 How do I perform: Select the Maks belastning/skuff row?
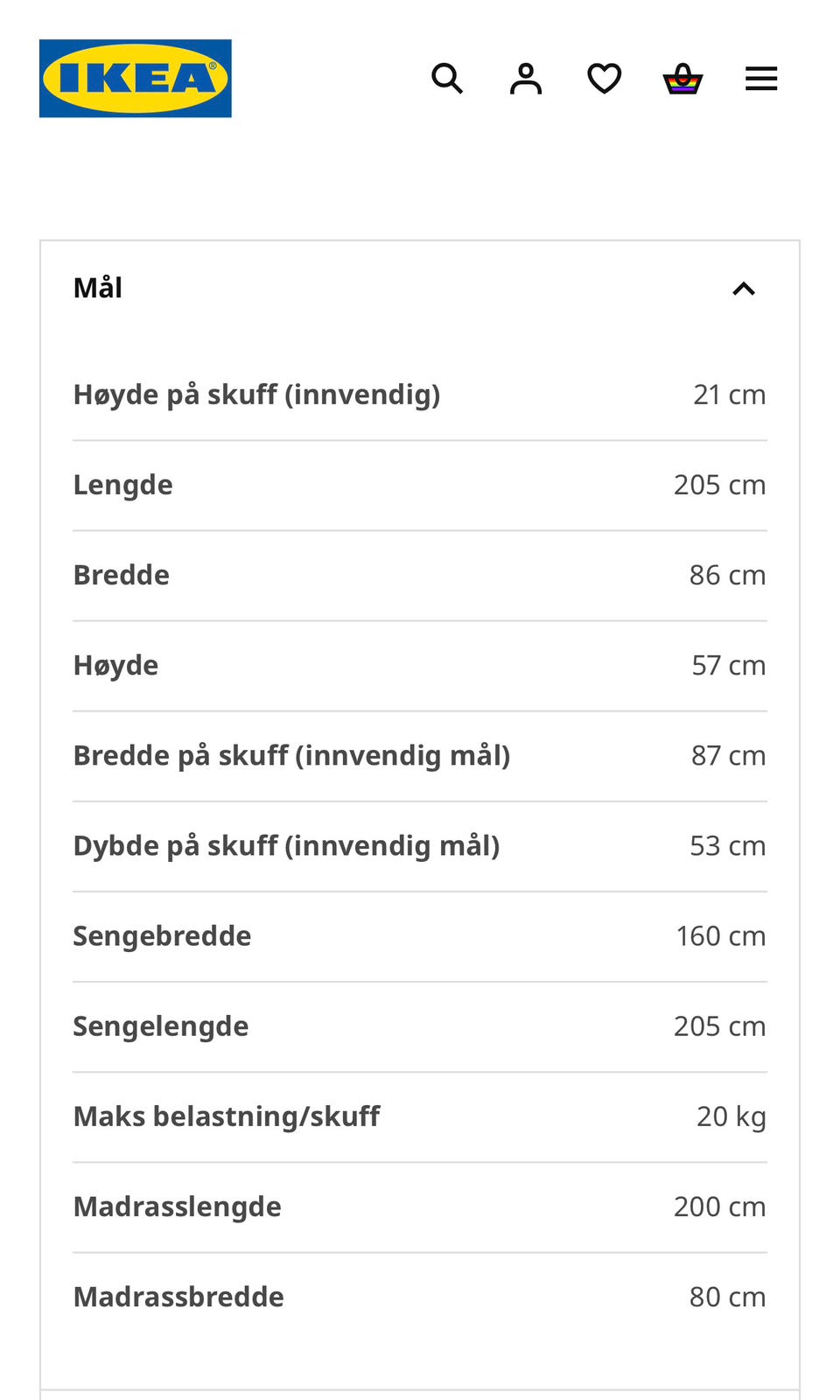tap(420, 1116)
